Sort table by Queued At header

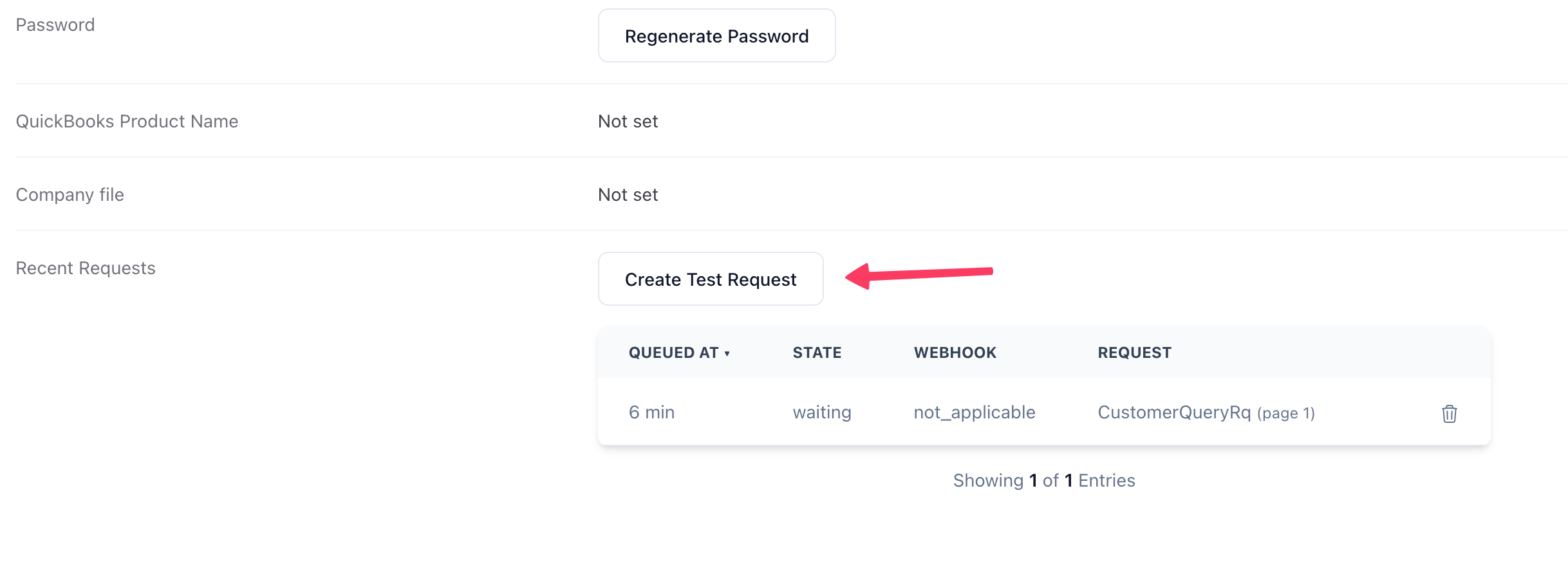pos(673,353)
